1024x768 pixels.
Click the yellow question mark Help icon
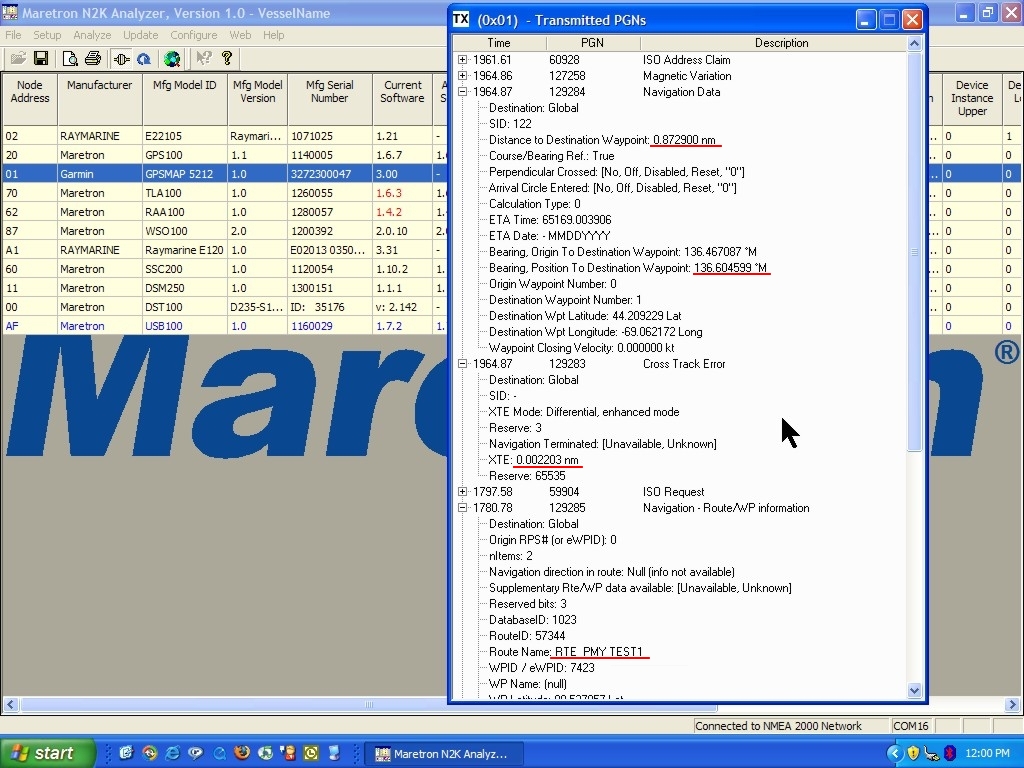(227, 59)
